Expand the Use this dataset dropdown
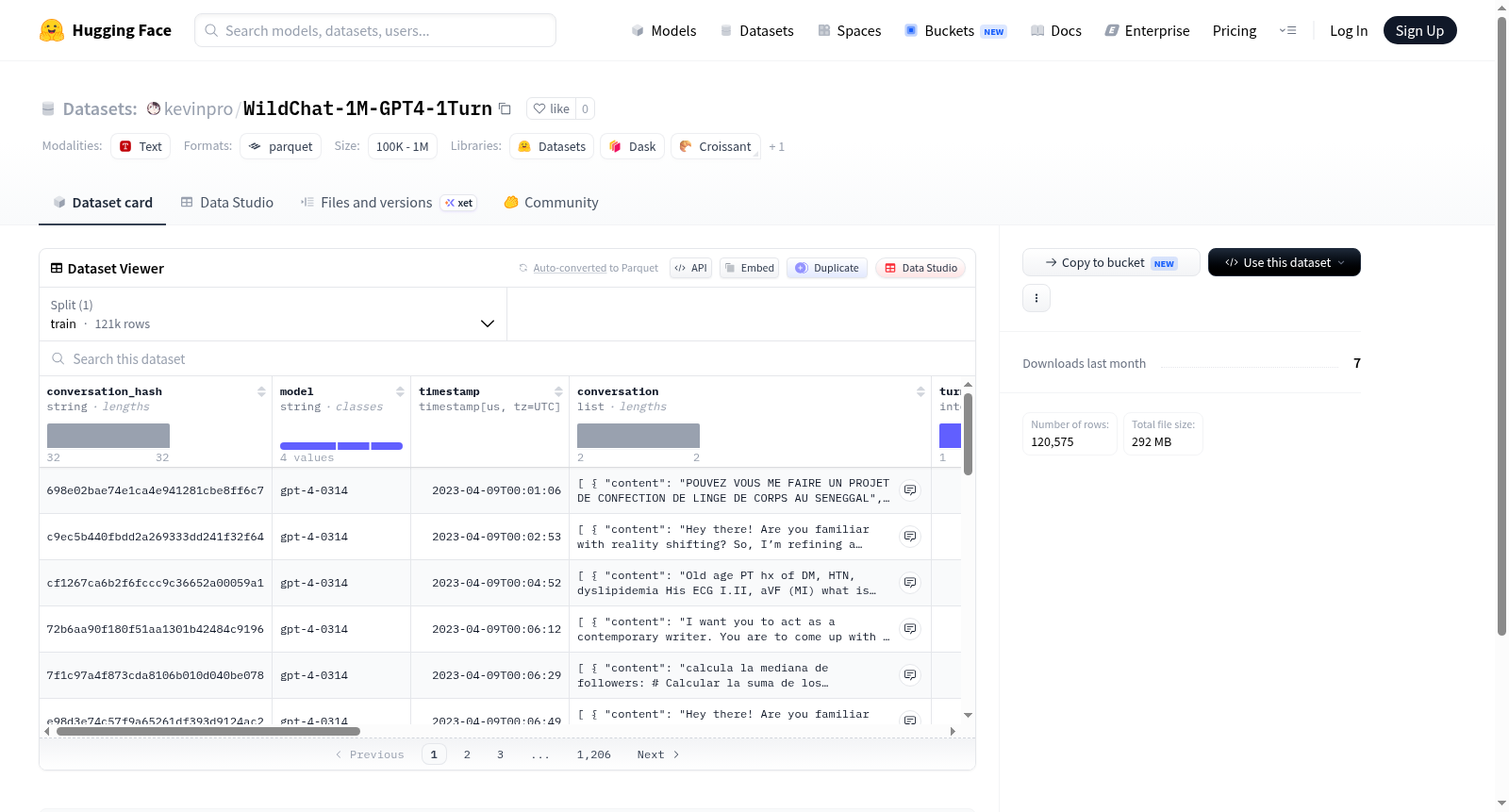Screen dimensions: 1509x812 [x=1285, y=262]
